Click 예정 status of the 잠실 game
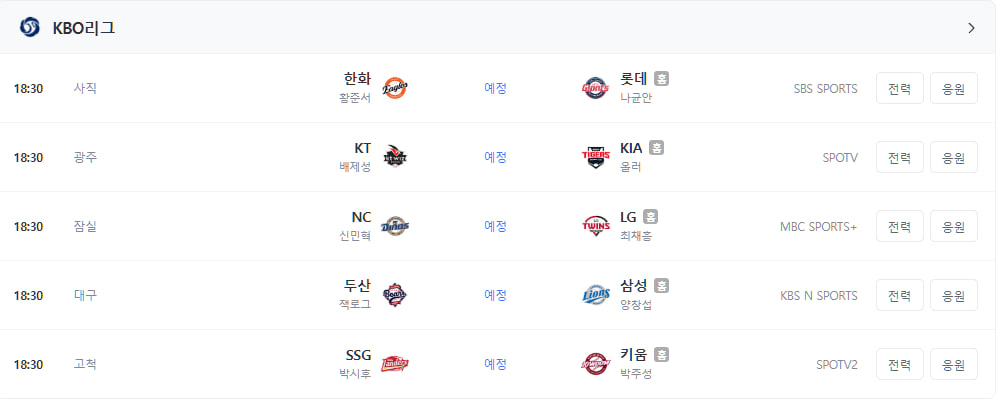The width and height of the screenshot is (1000, 400). (x=496, y=226)
